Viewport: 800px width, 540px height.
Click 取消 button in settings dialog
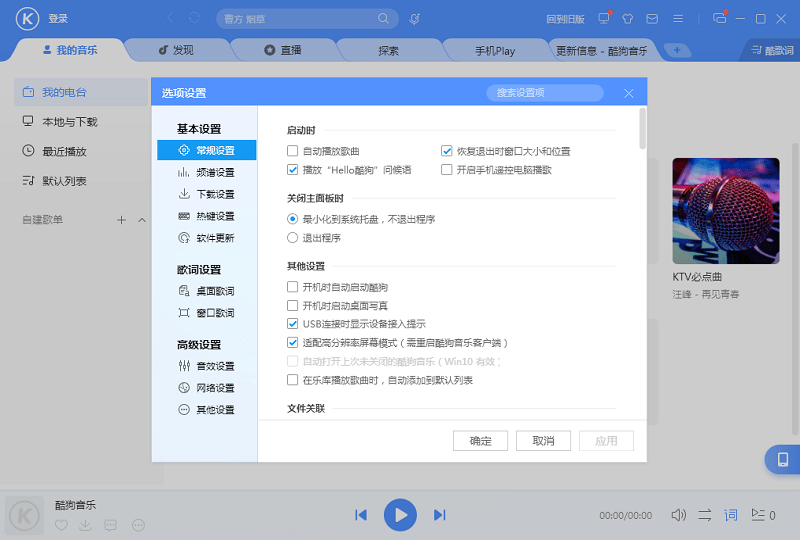[543, 440]
